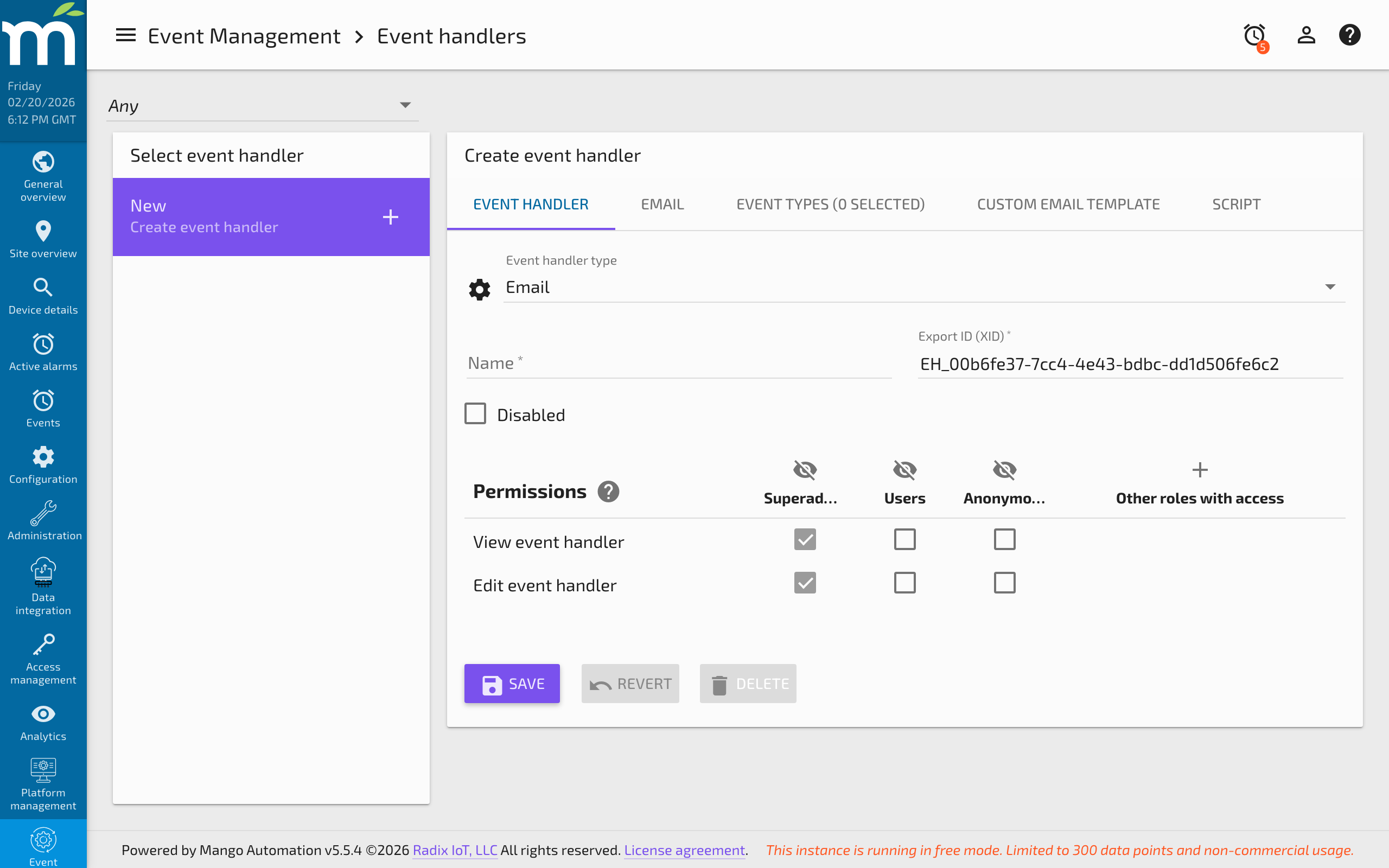Expand the Event handler type dropdown

click(x=1331, y=286)
